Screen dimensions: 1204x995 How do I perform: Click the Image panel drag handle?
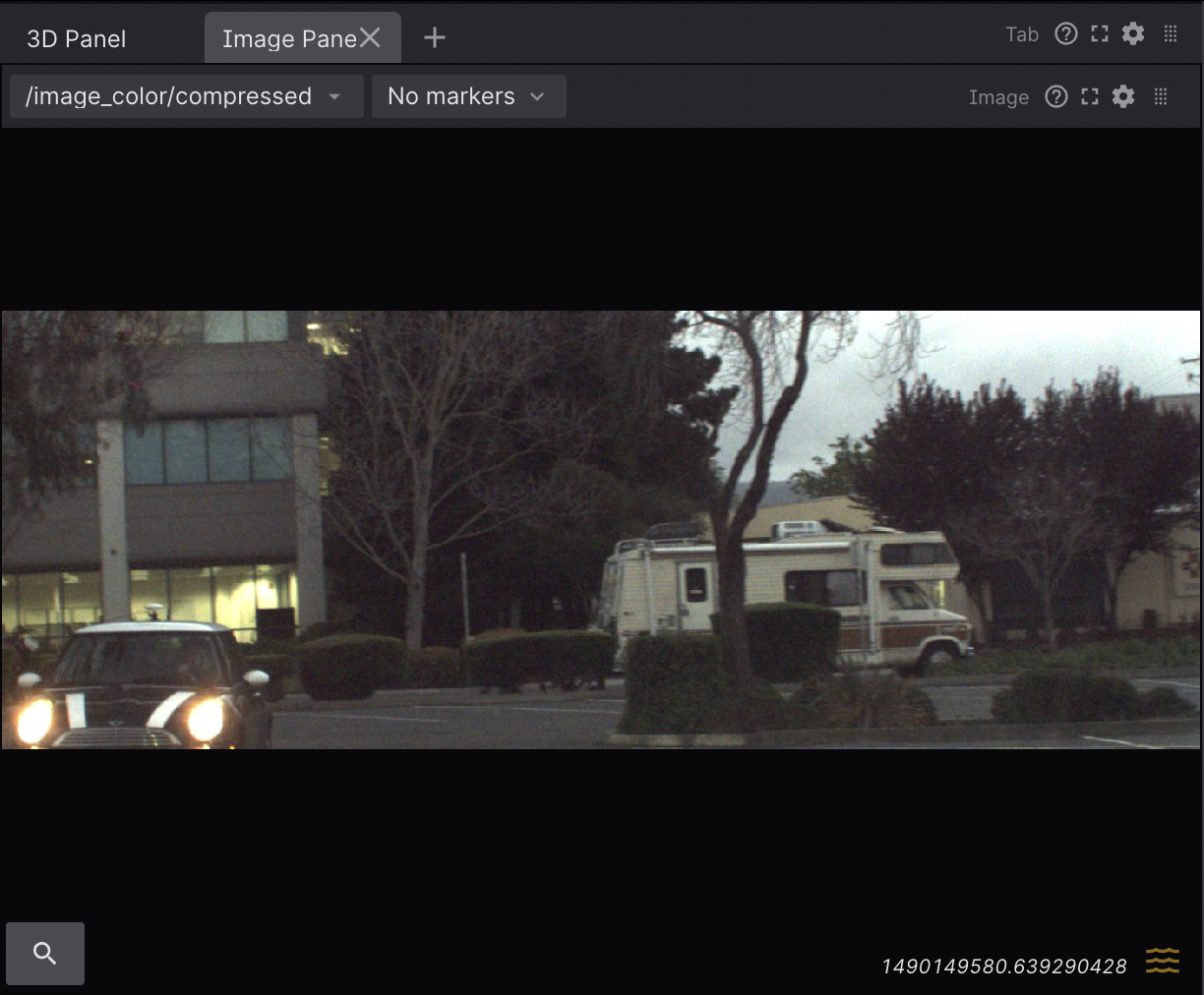(1161, 96)
